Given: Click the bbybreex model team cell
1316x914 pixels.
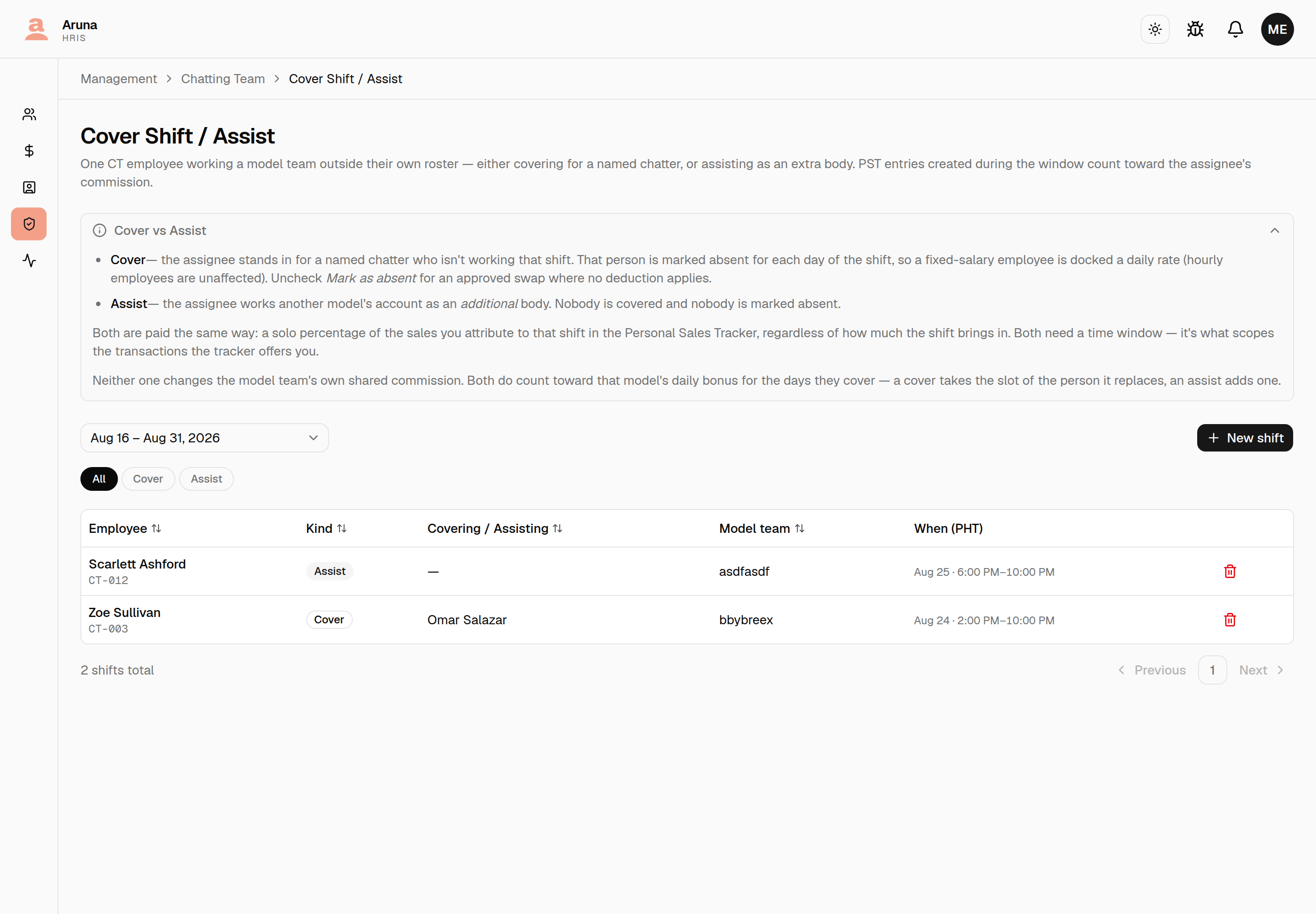Looking at the screenshot, I should (746, 620).
